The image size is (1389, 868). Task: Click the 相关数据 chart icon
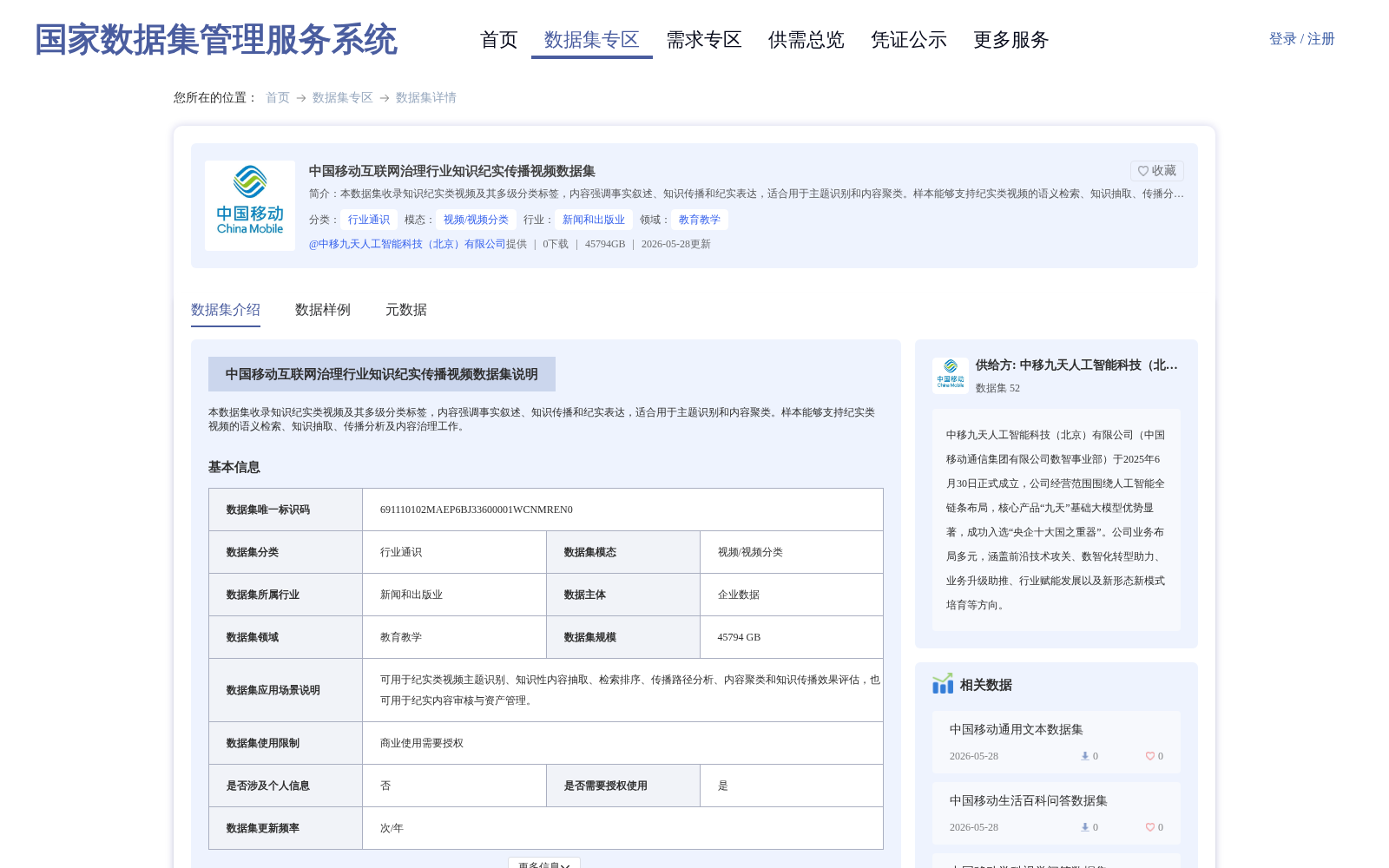point(943,684)
